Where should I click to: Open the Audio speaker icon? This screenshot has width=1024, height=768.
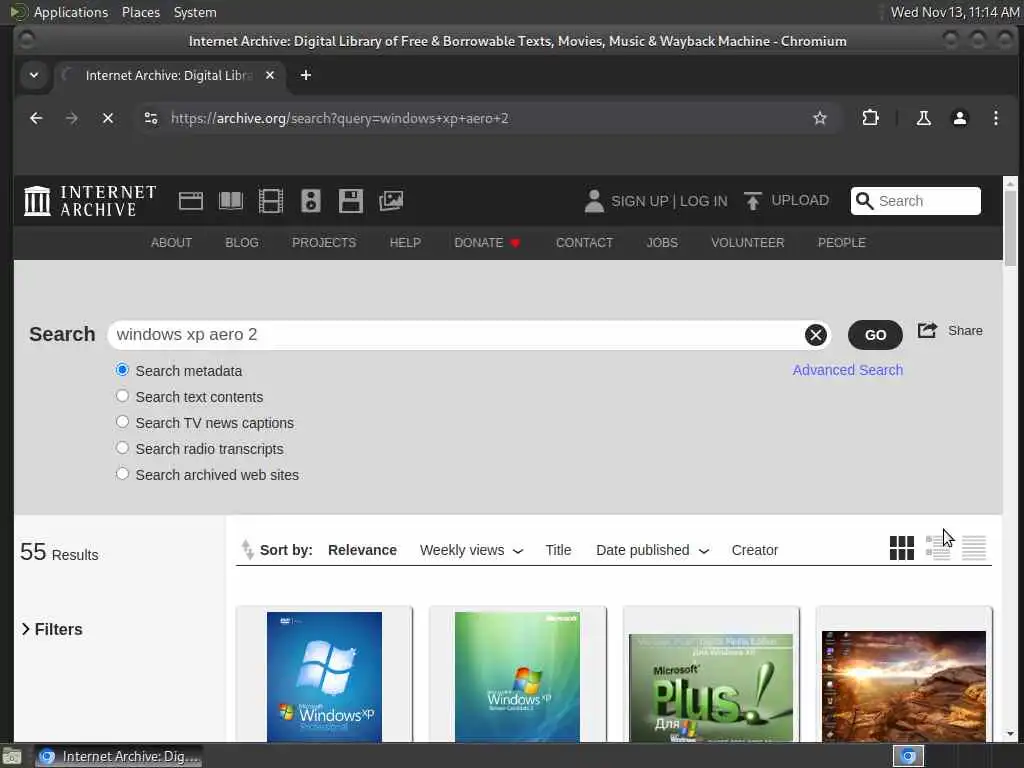[x=311, y=201]
